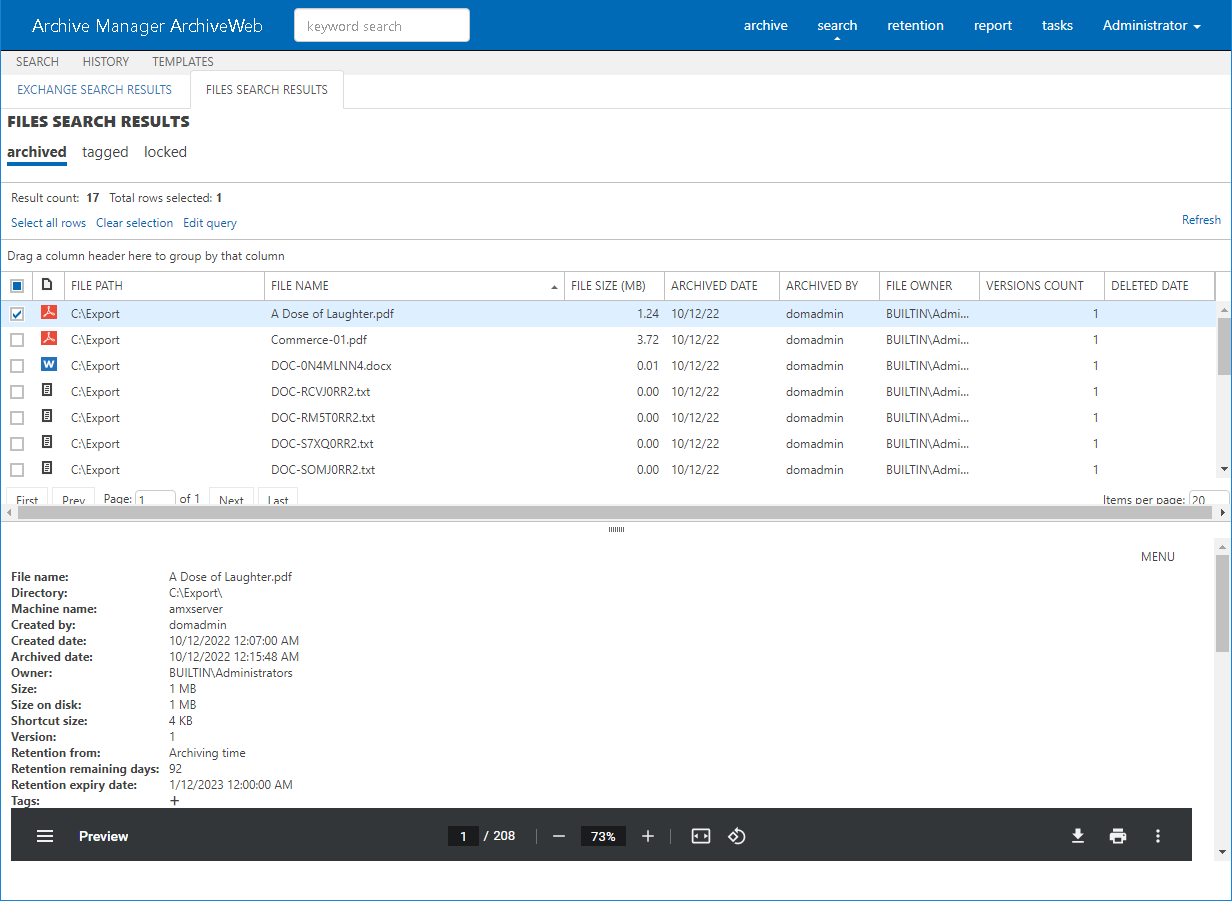Open the PDF viewer more actions menu
1232x901 pixels.
(1158, 836)
